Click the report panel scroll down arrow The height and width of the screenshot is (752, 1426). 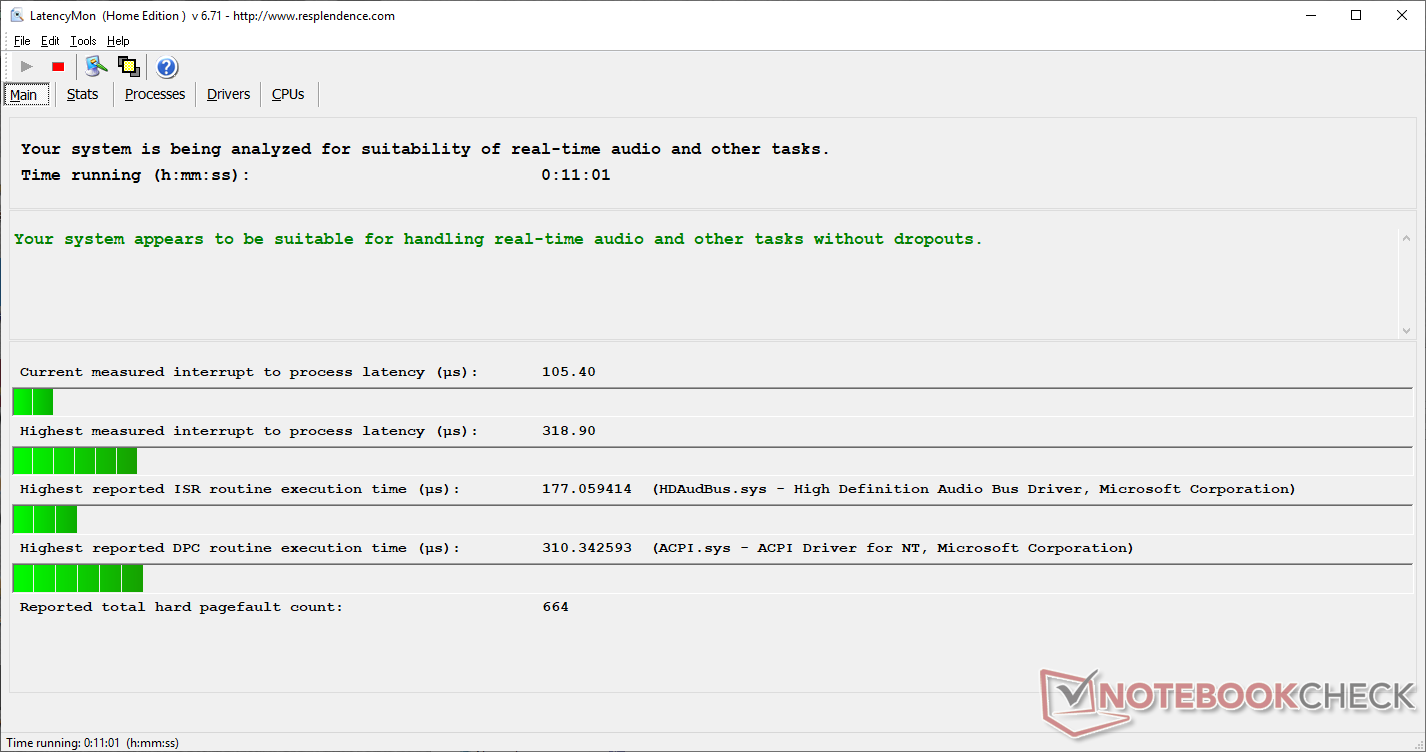coord(1406,330)
